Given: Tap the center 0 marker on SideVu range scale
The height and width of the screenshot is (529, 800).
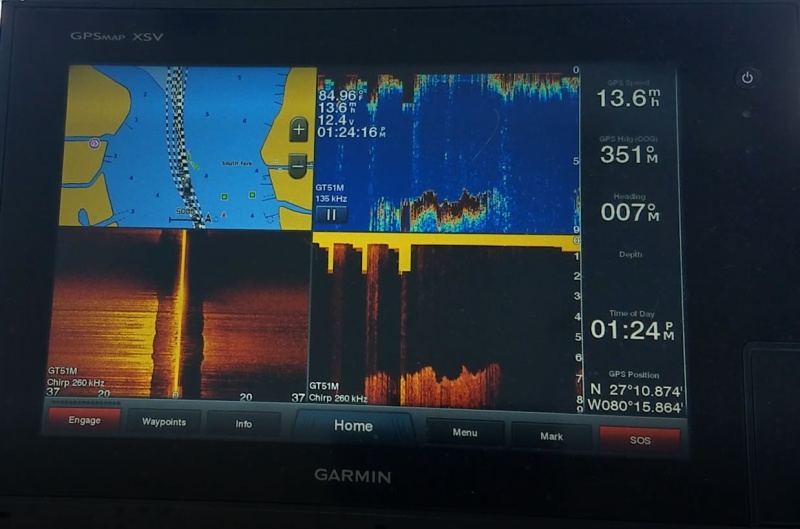Looking at the screenshot, I should click(175, 395).
